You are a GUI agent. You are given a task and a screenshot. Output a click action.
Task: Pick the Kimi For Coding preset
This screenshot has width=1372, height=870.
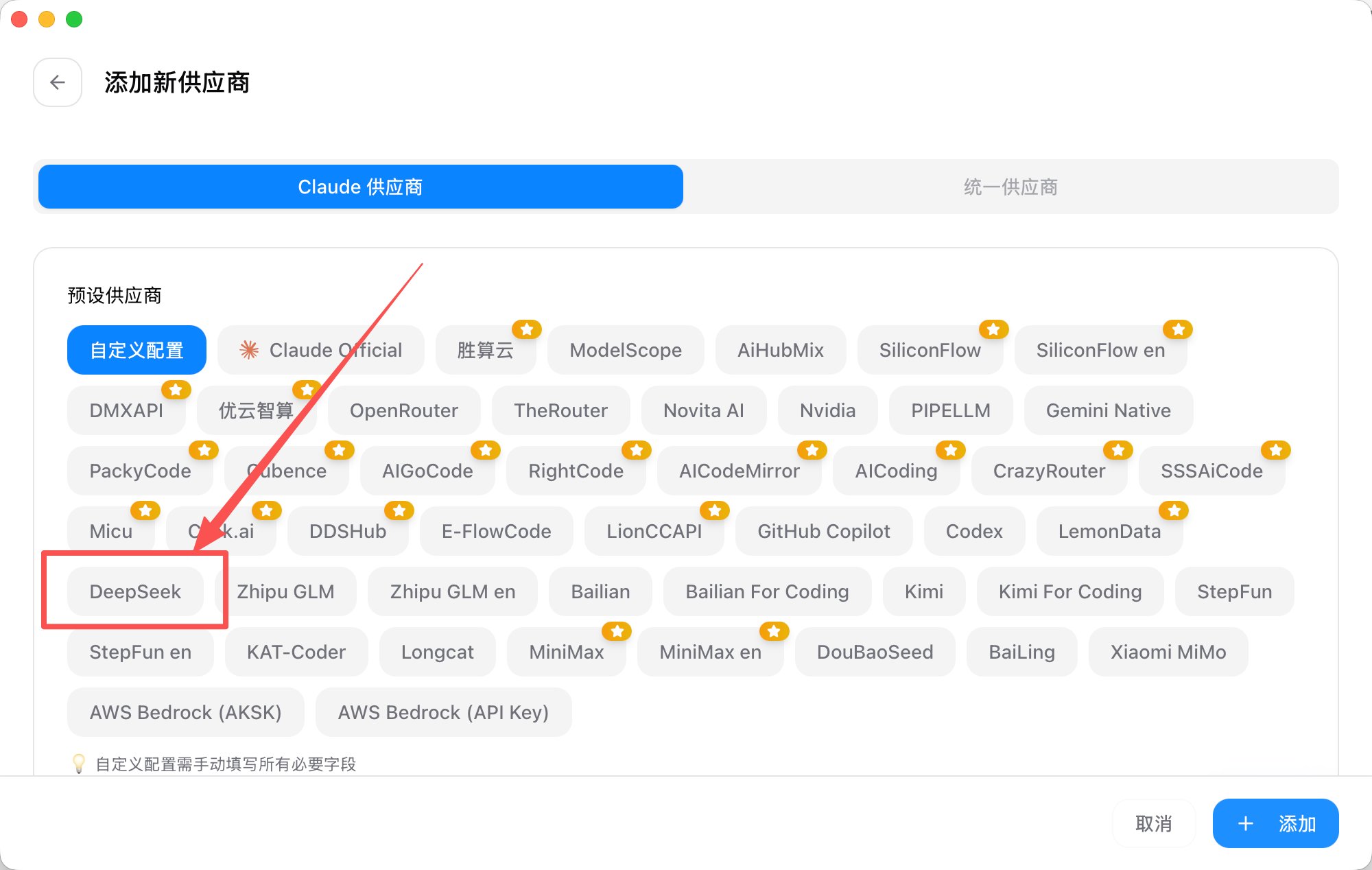(1070, 591)
